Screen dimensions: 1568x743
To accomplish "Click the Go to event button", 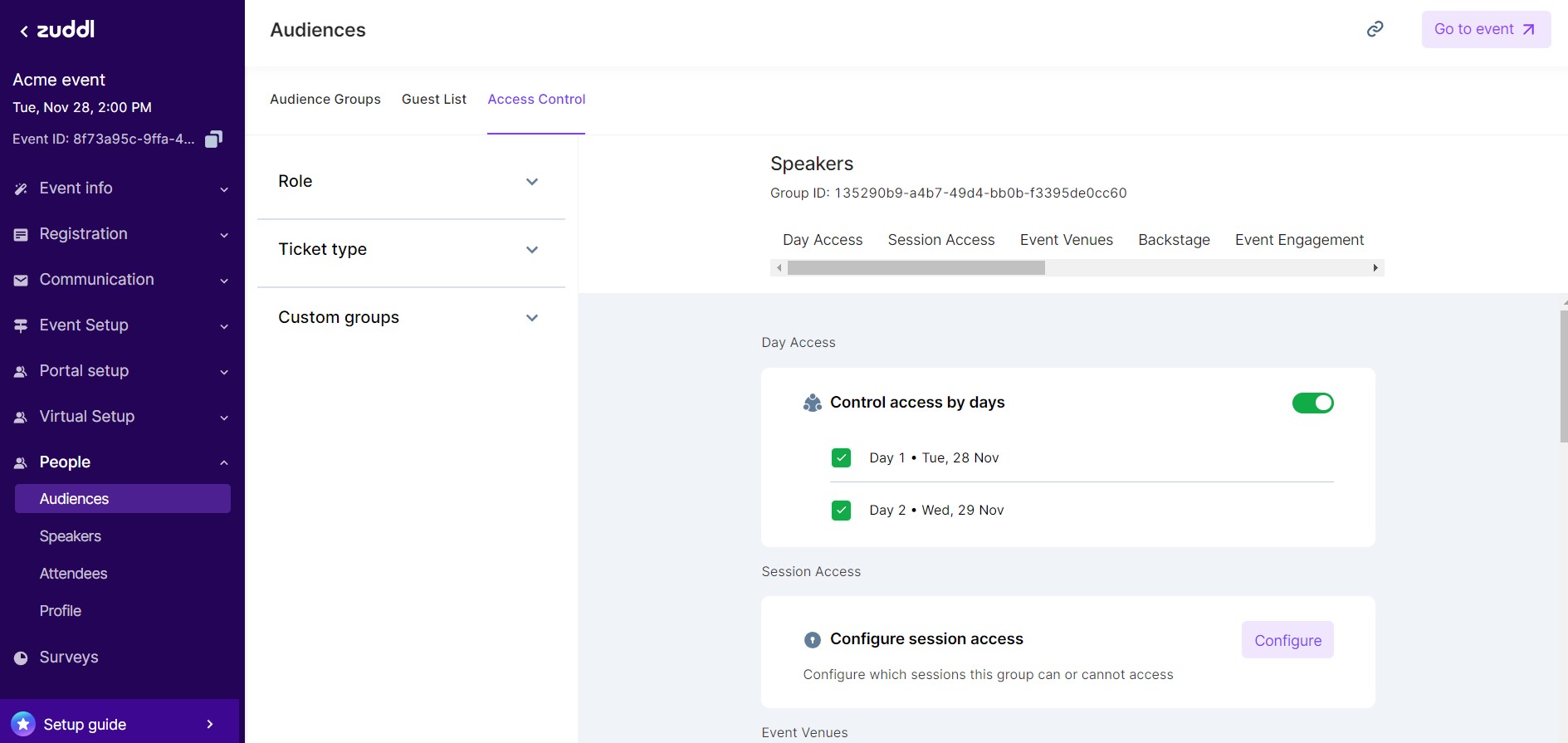I will [x=1485, y=30].
